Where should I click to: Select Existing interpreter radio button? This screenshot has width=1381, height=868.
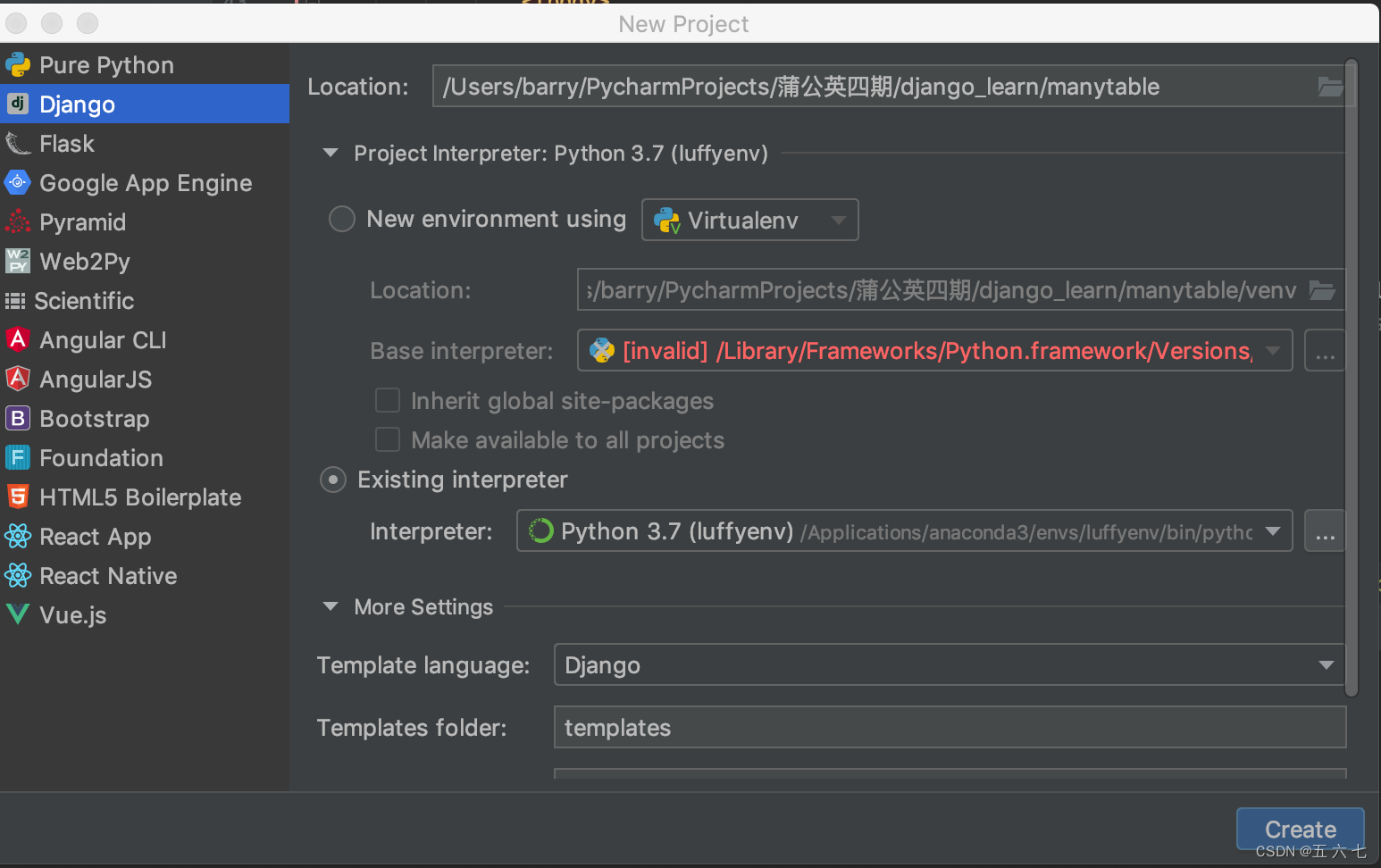[333, 480]
